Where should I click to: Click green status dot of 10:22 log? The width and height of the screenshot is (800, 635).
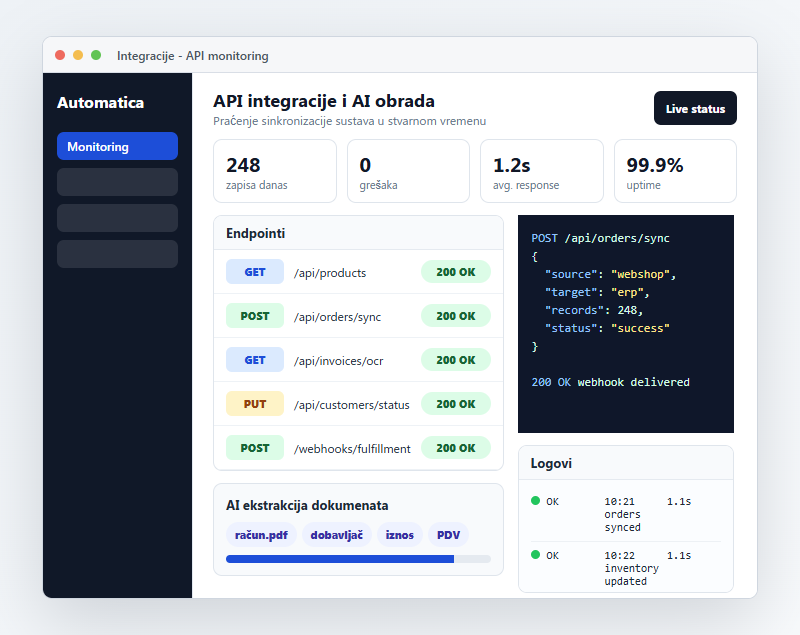(x=535, y=554)
